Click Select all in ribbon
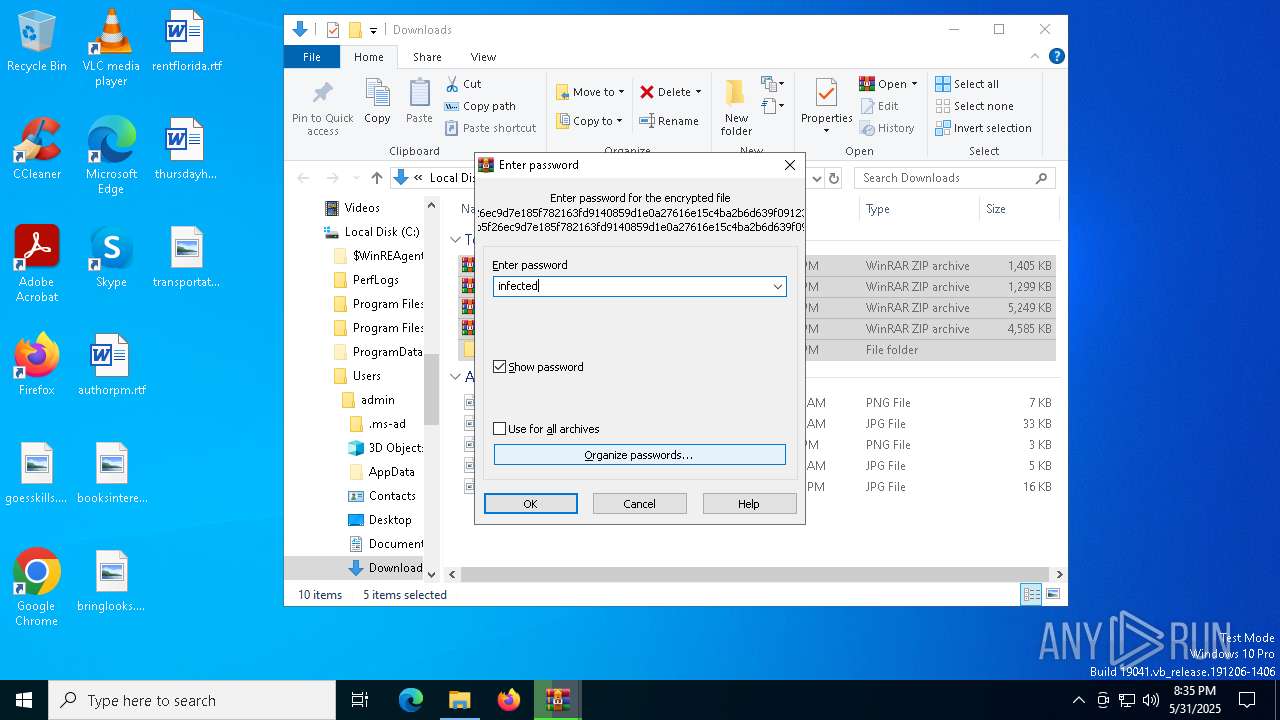The height and width of the screenshot is (720, 1280). pyautogui.click(x=967, y=84)
